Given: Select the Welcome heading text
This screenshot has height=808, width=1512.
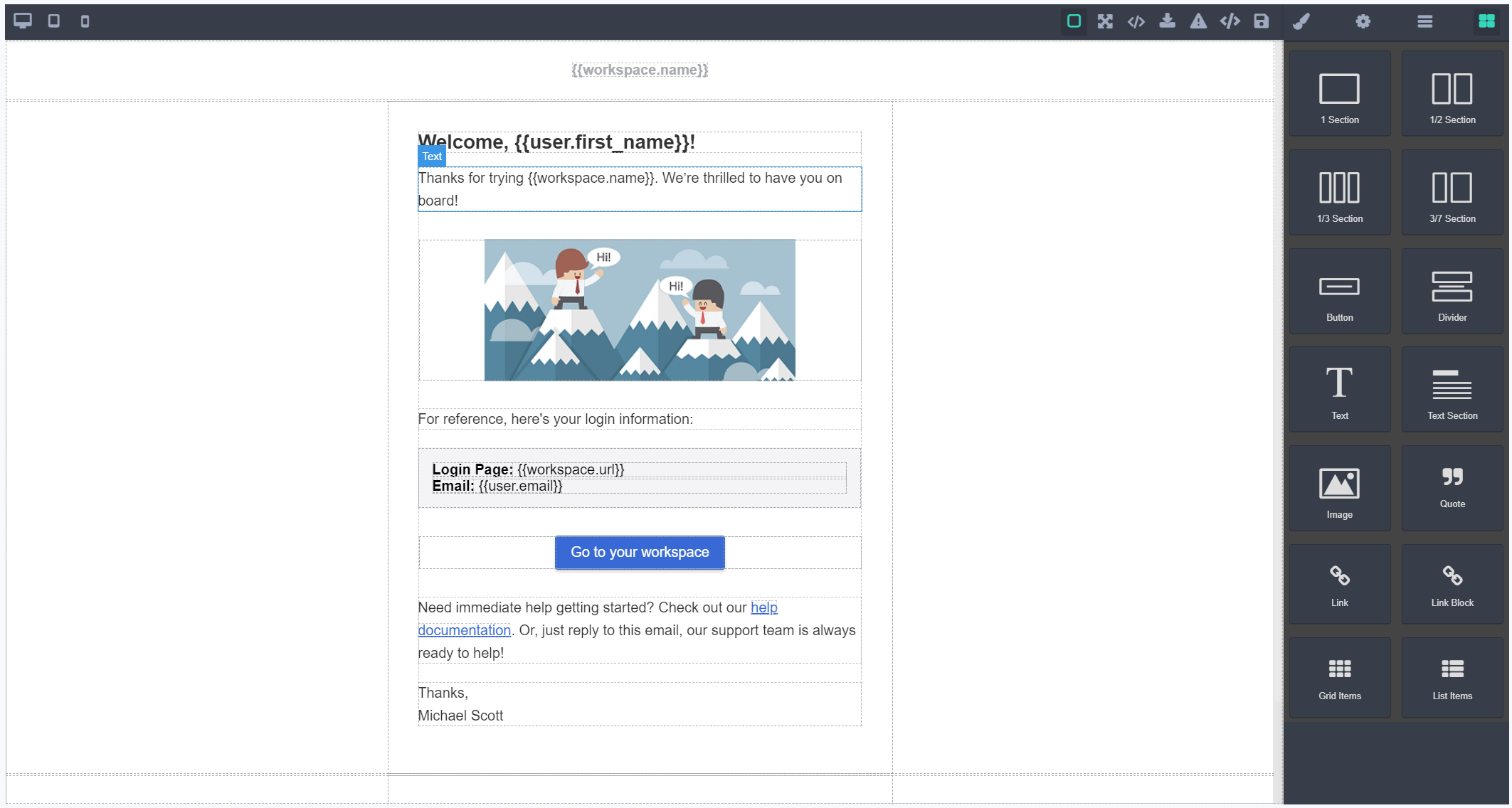Looking at the screenshot, I should coord(556,142).
